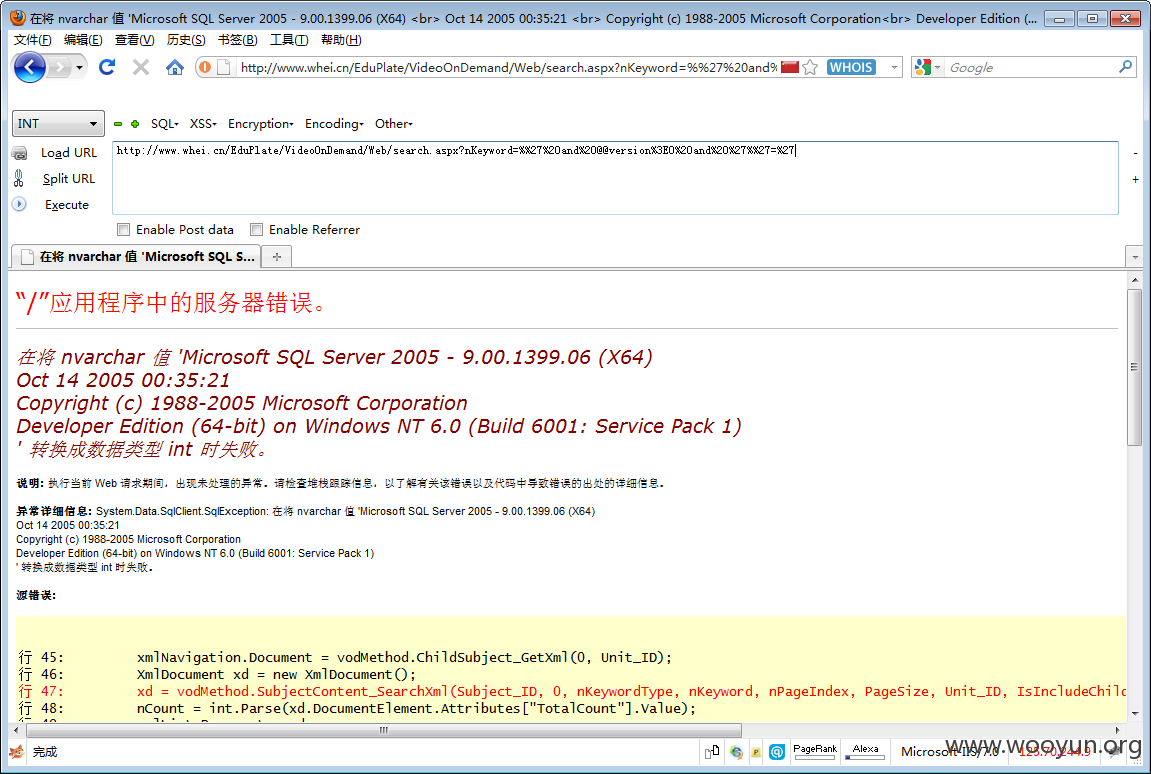The height and width of the screenshot is (774, 1151).
Task: Click the vertical scrollbar down arrow
Action: pos(1134,713)
